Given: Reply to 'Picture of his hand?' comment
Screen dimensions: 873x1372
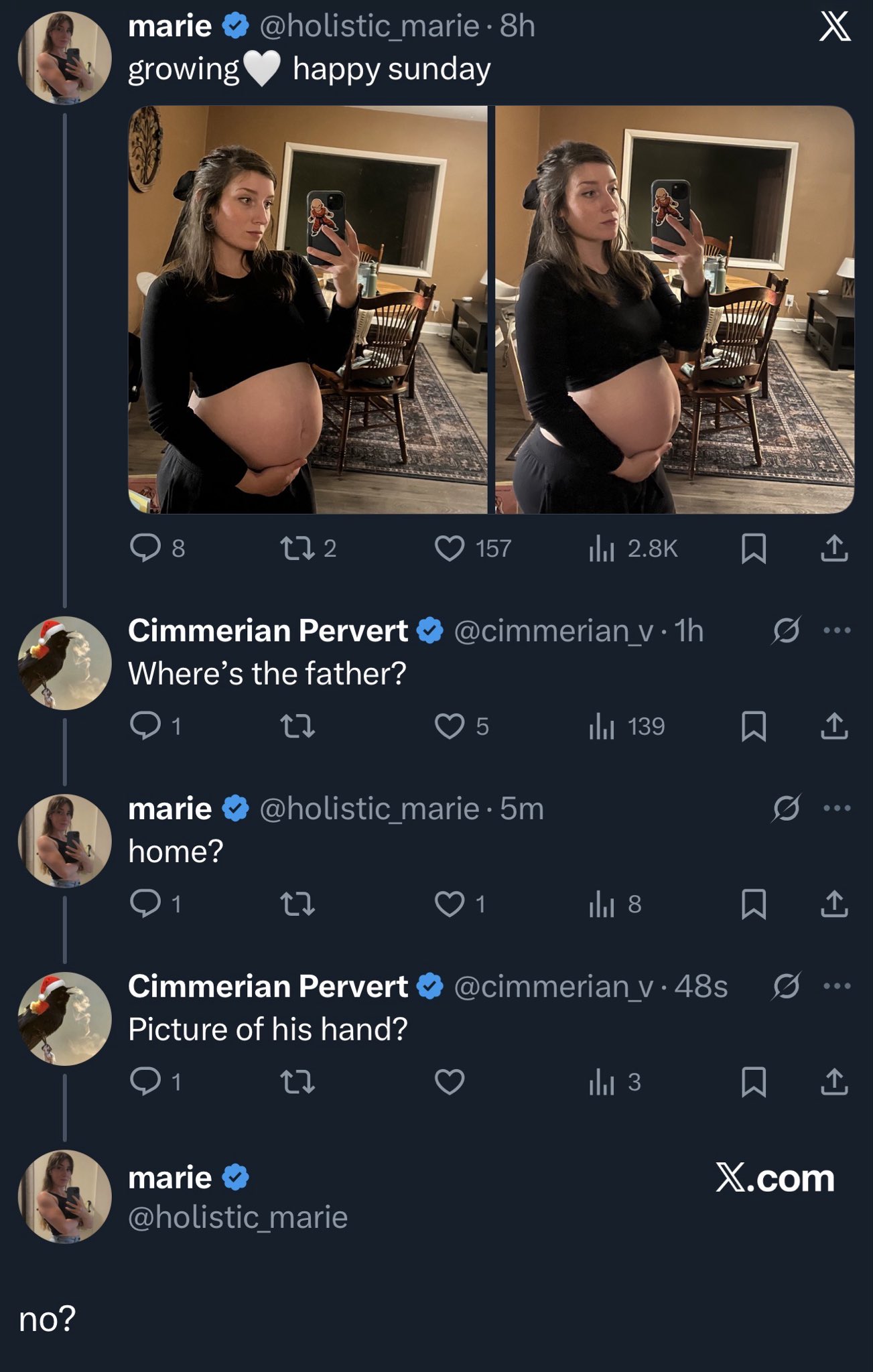Looking at the screenshot, I should point(145,1082).
